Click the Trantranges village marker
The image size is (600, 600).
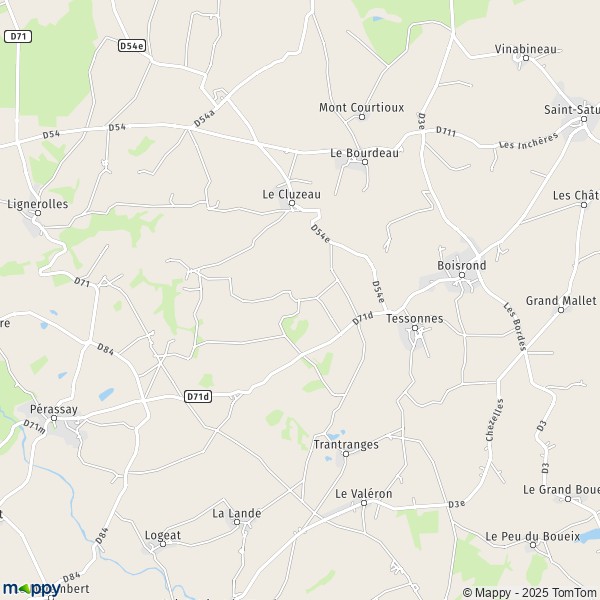(346, 454)
